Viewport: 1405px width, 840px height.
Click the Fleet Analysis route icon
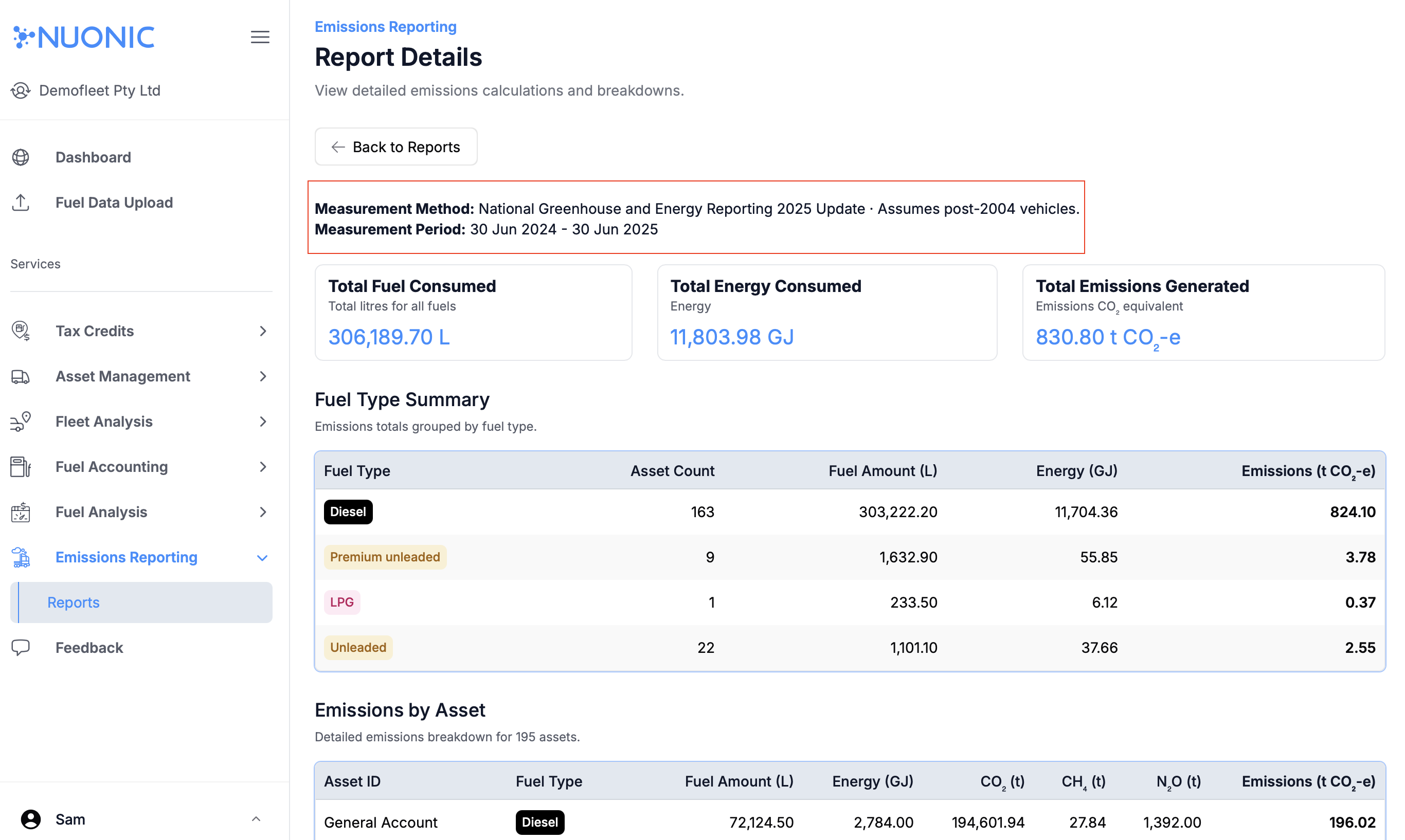tap(21, 421)
